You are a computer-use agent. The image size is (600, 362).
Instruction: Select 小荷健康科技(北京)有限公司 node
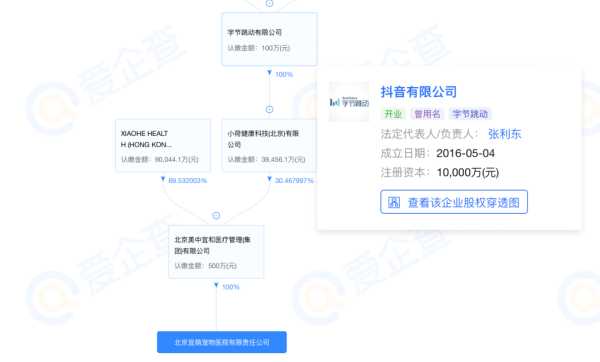[x=269, y=145]
